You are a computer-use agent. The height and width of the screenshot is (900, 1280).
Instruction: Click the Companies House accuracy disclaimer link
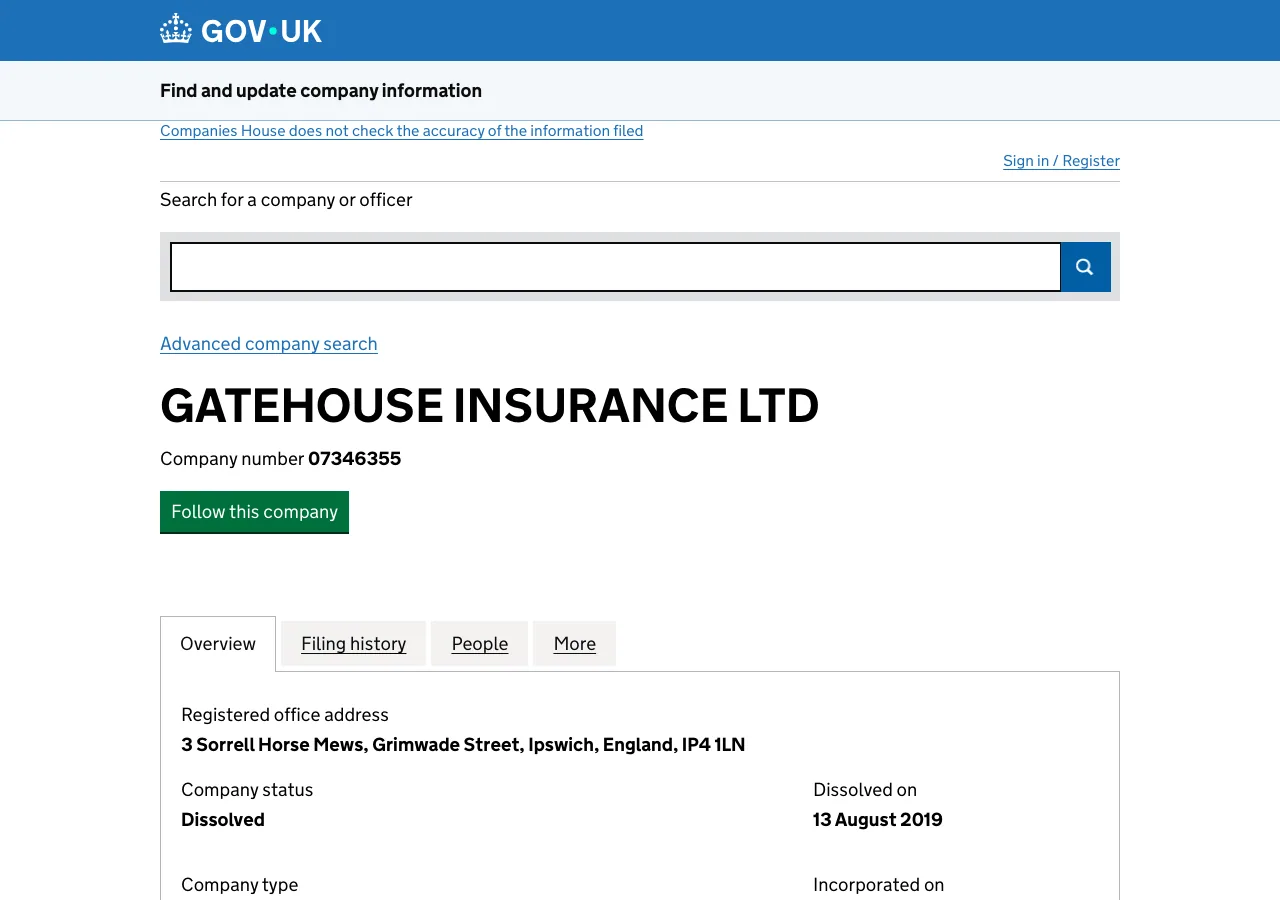point(401,130)
